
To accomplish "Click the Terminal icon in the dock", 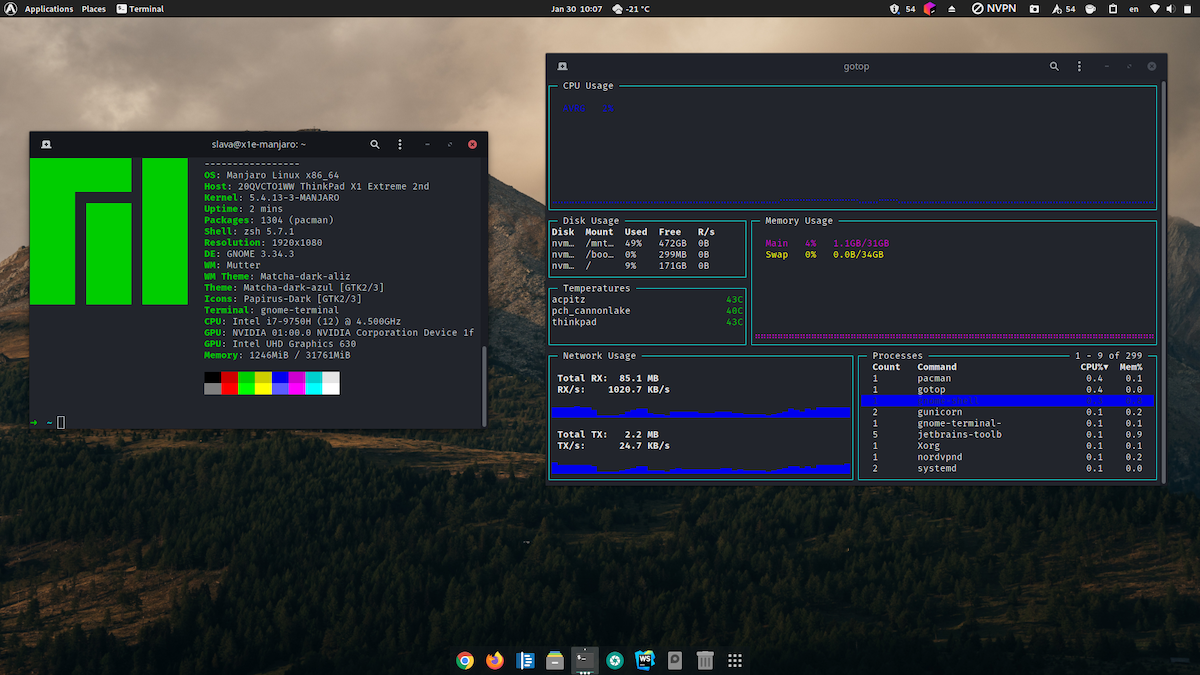I will click(585, 660).
